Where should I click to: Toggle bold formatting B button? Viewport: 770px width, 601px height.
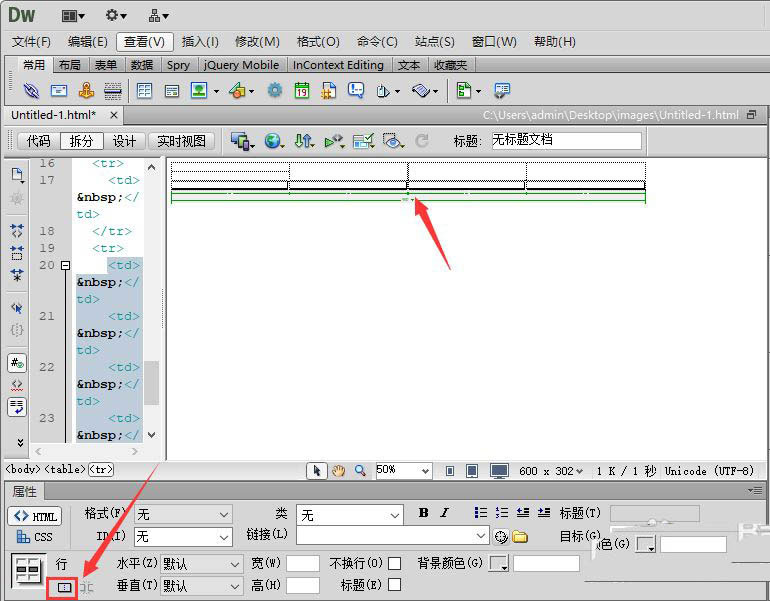pyautogui.click(x=423, y=513)
